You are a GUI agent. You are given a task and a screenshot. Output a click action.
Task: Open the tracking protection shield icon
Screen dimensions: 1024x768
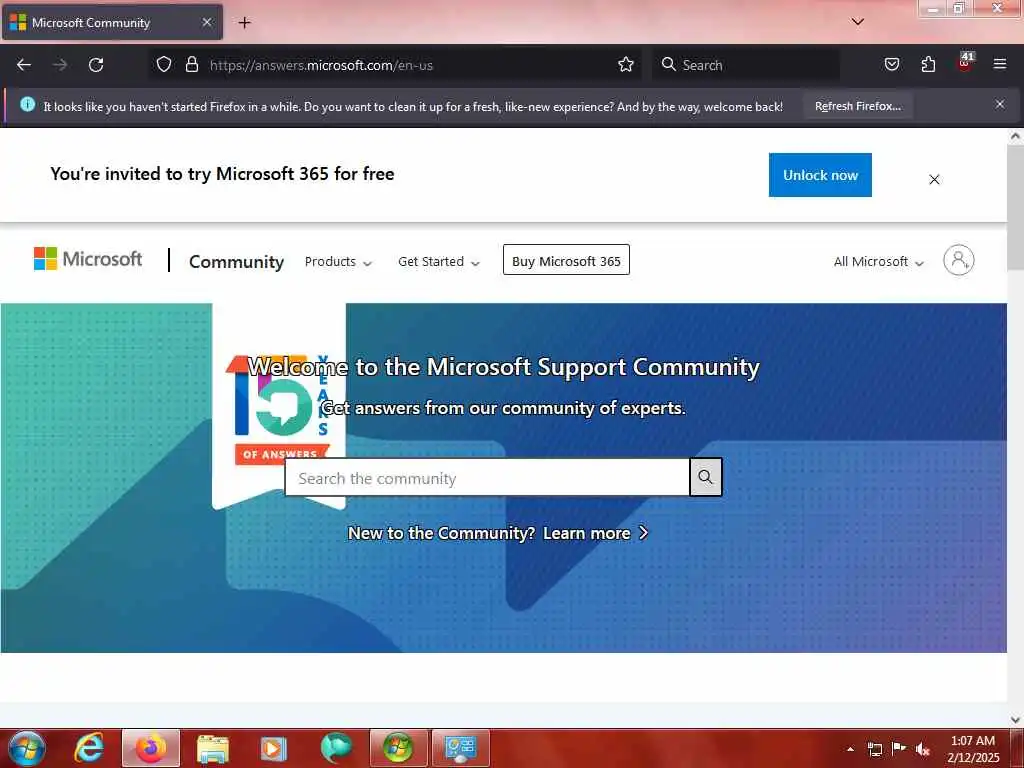point(164,65)
